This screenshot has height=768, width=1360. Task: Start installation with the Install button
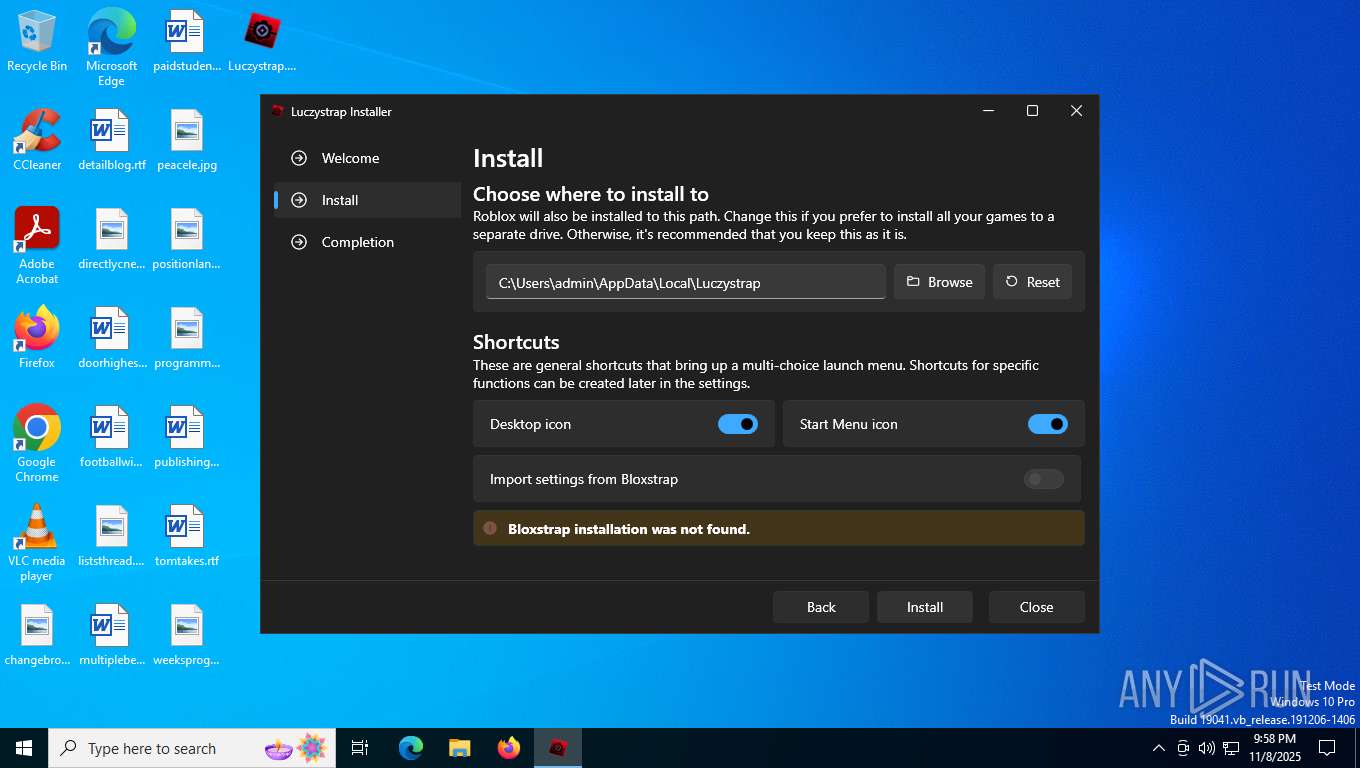coord(925,607)
